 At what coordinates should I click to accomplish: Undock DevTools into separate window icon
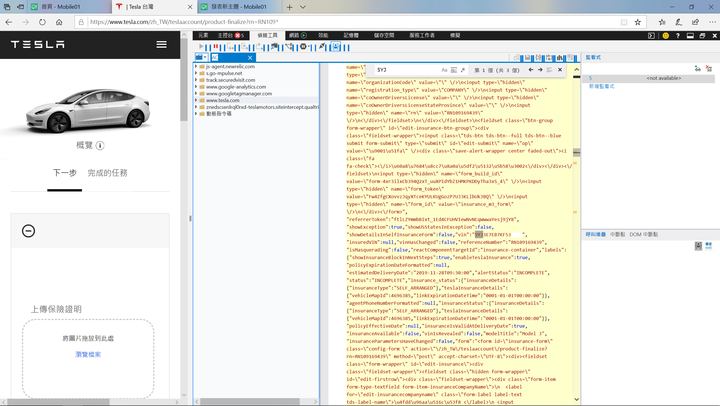pos(702,35)
